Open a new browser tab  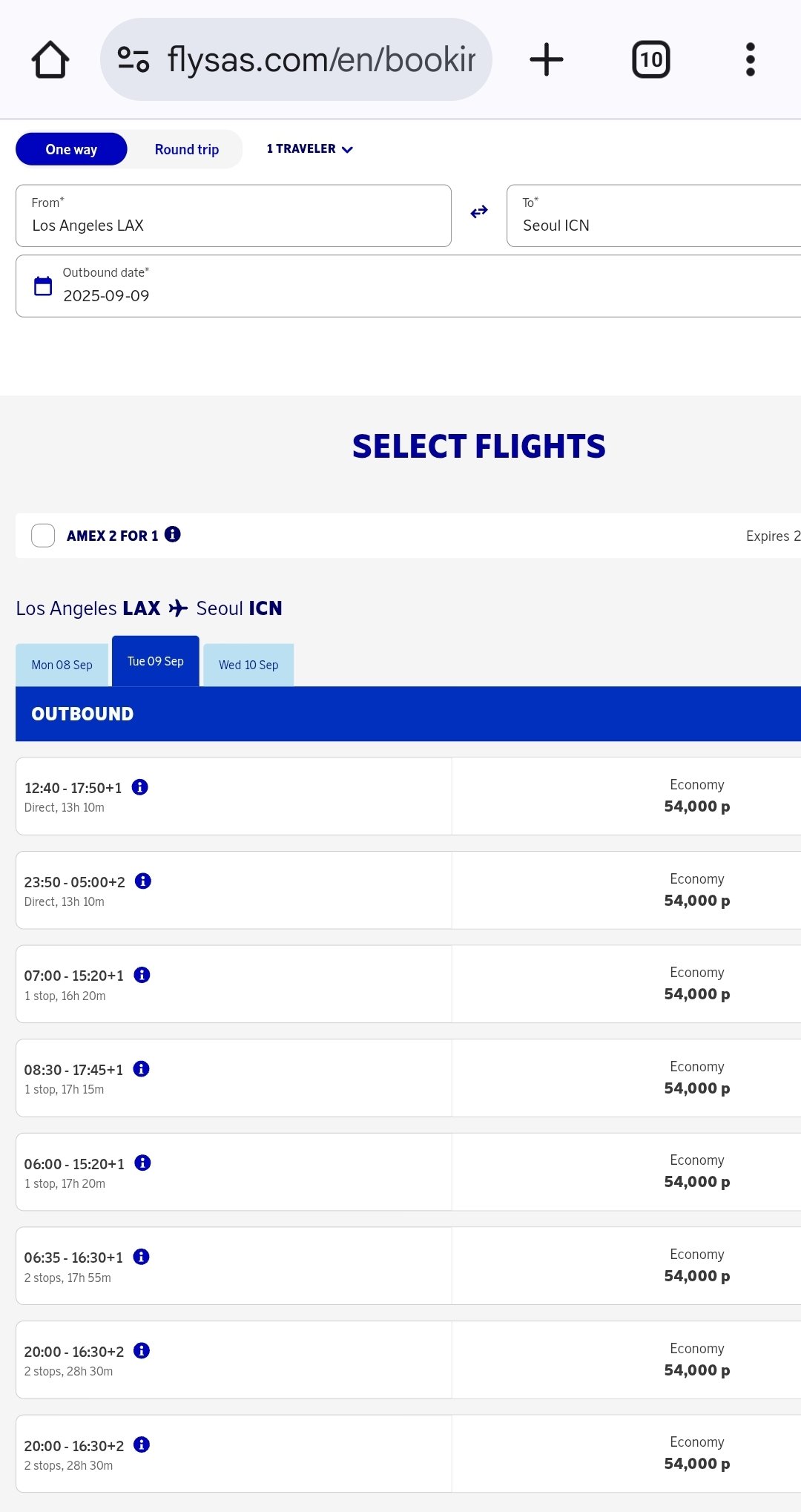point(547,59)
